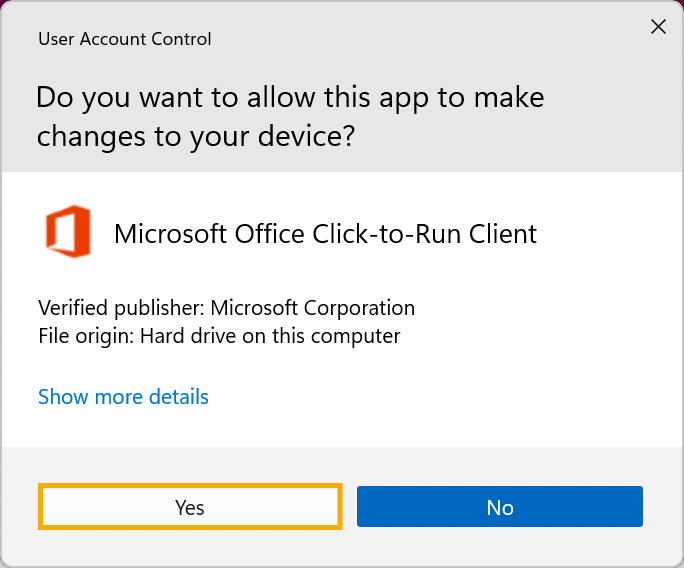
Task: Click Yes to allow the app
Action: pyautogui.click(x=190, y=507)
